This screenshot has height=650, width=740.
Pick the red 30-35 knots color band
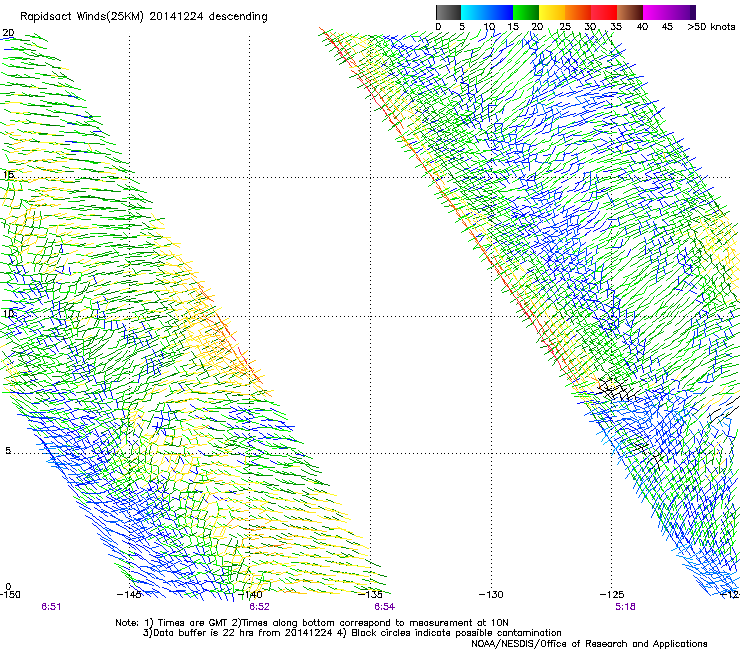[604, 12]
